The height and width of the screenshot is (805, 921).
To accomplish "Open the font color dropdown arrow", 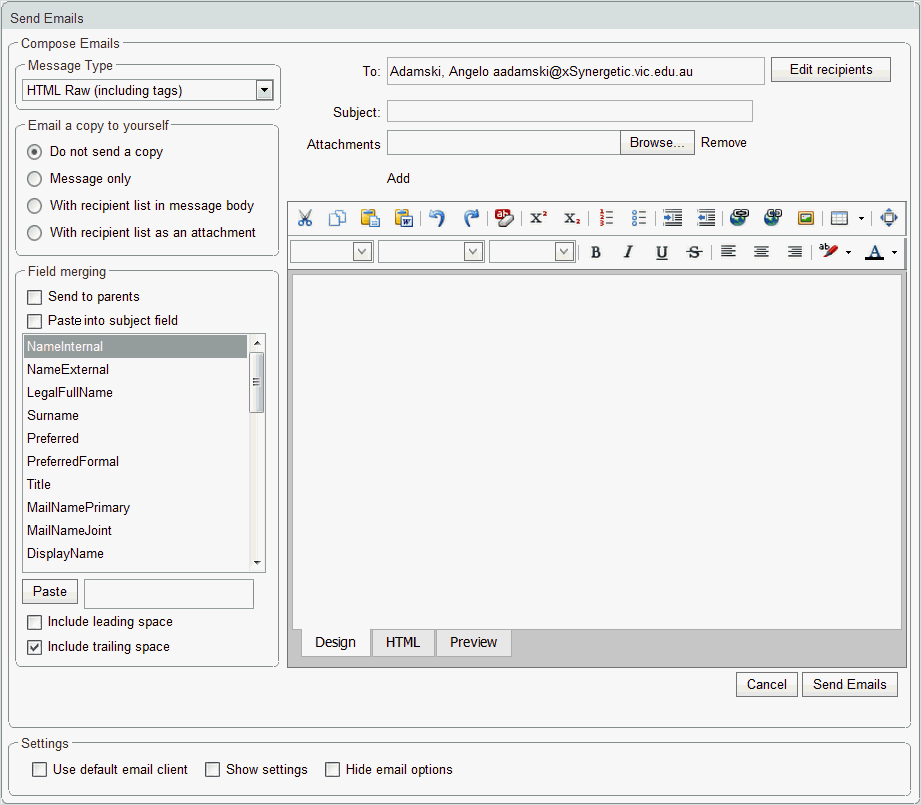I will [894, 252].
